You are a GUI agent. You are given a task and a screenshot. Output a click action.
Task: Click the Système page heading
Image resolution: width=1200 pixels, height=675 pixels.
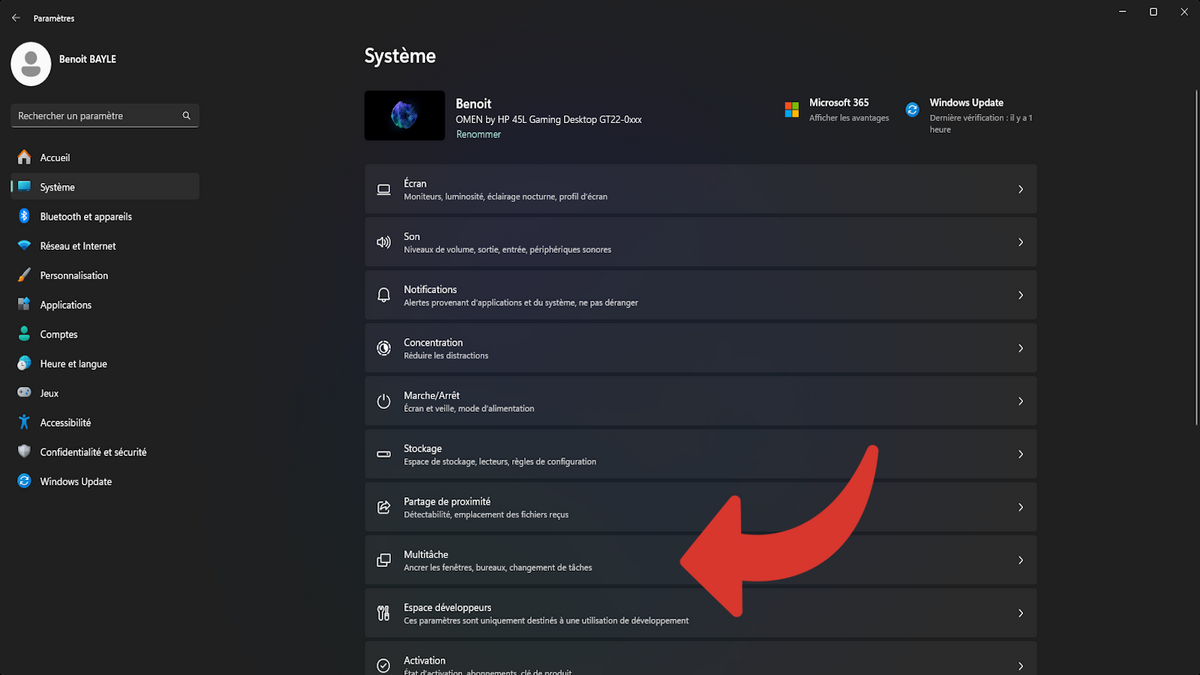coord(400,56)
